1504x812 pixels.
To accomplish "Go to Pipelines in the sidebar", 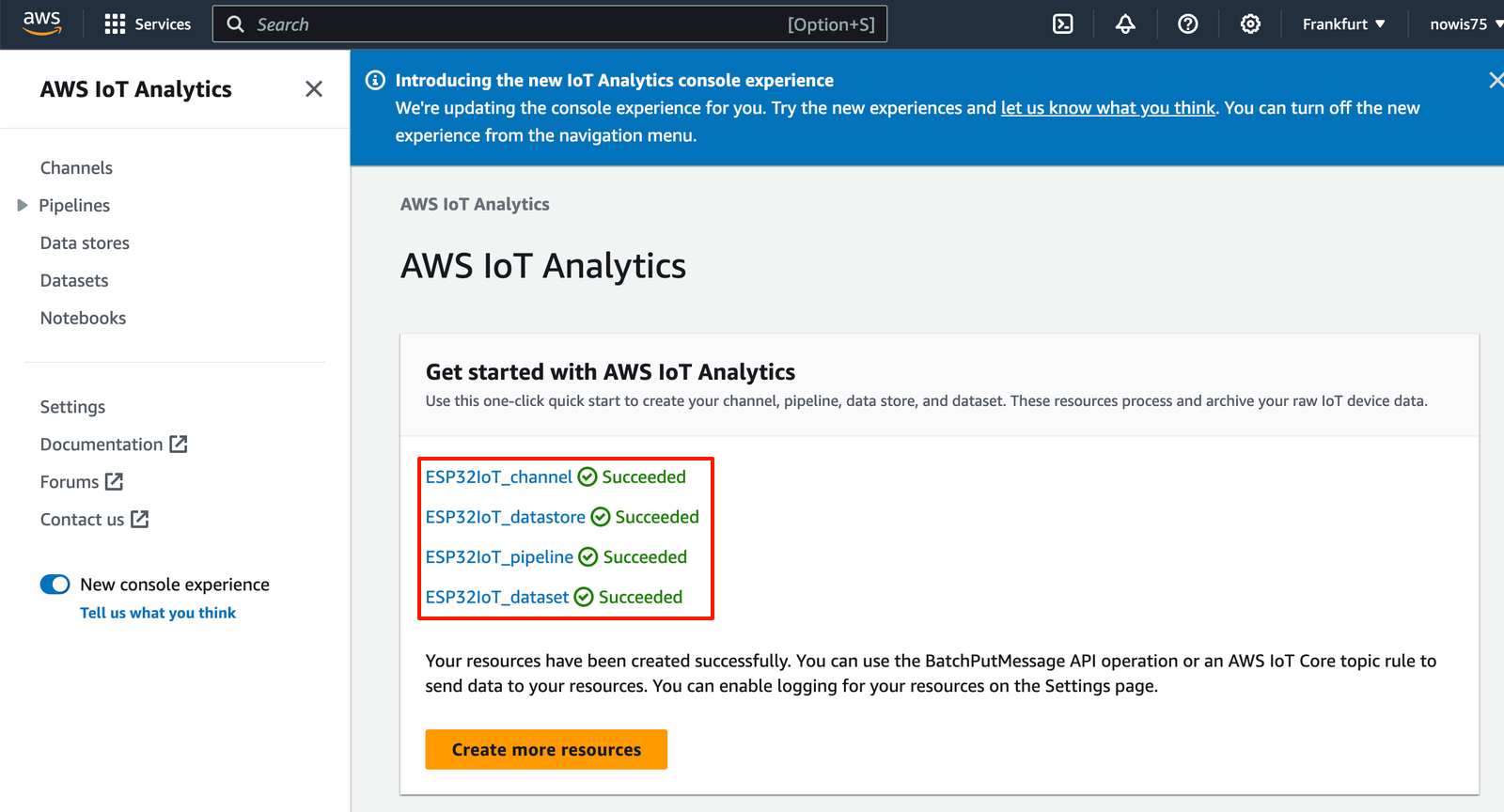I will (74, 205).
